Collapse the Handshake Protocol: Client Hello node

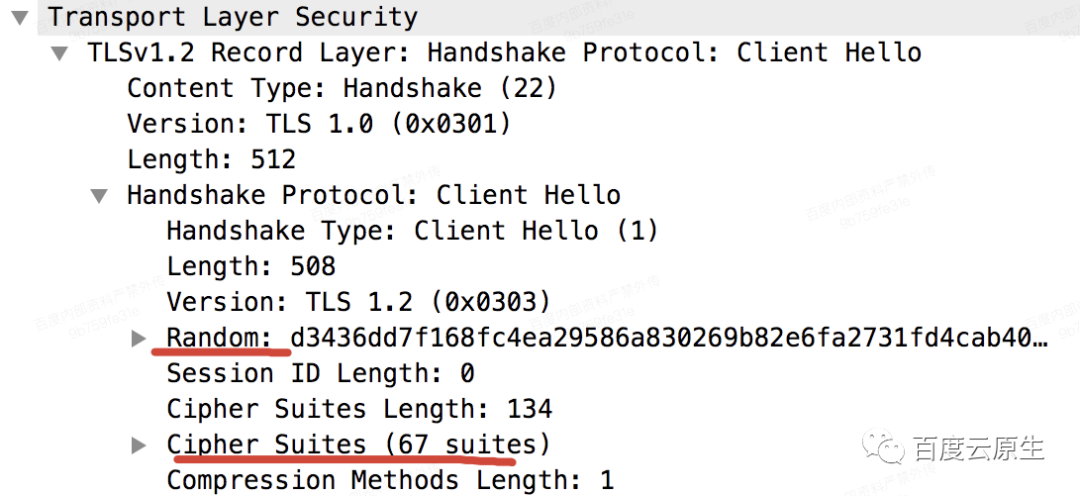coord(100,196)
